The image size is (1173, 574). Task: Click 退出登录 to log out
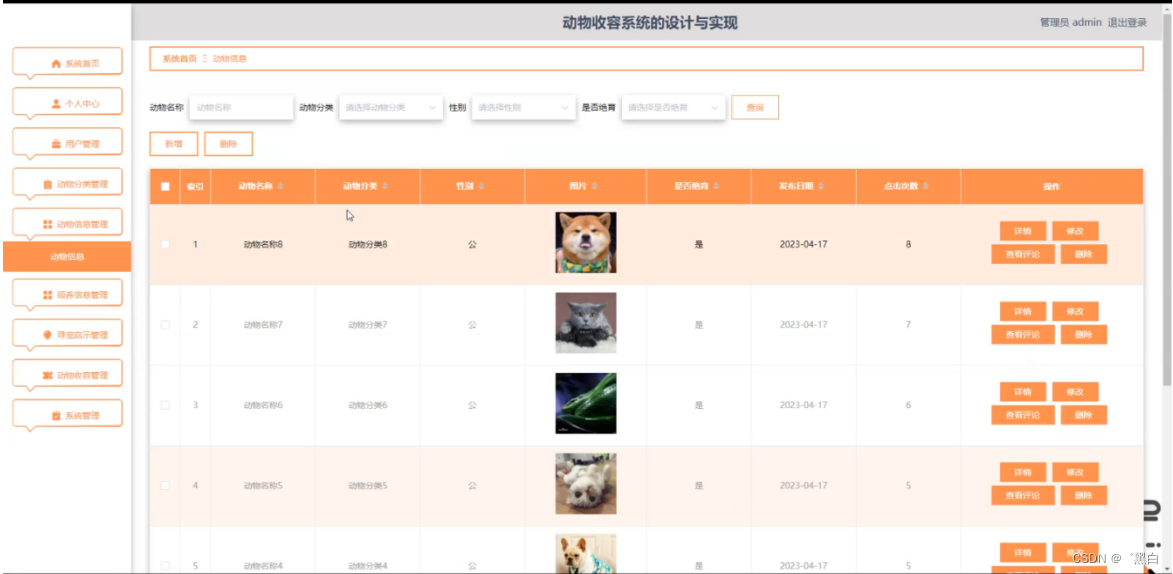[x=1127, y=22]
